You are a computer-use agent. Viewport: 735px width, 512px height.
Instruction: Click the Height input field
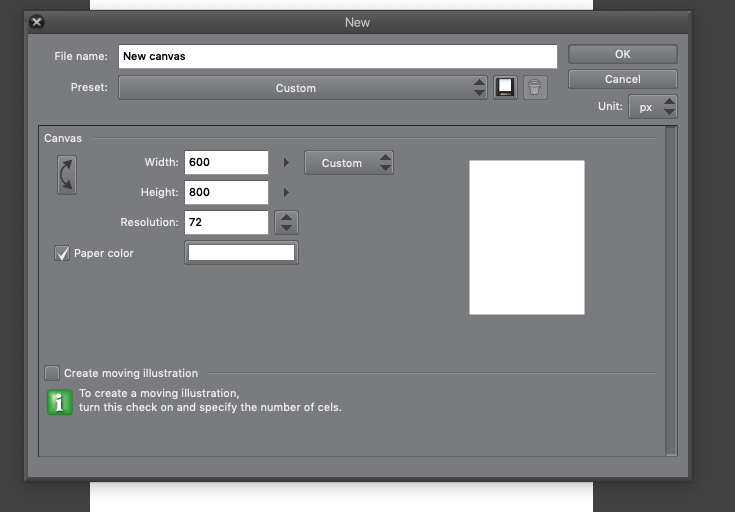pyautogui.click(x=226, y=192)
